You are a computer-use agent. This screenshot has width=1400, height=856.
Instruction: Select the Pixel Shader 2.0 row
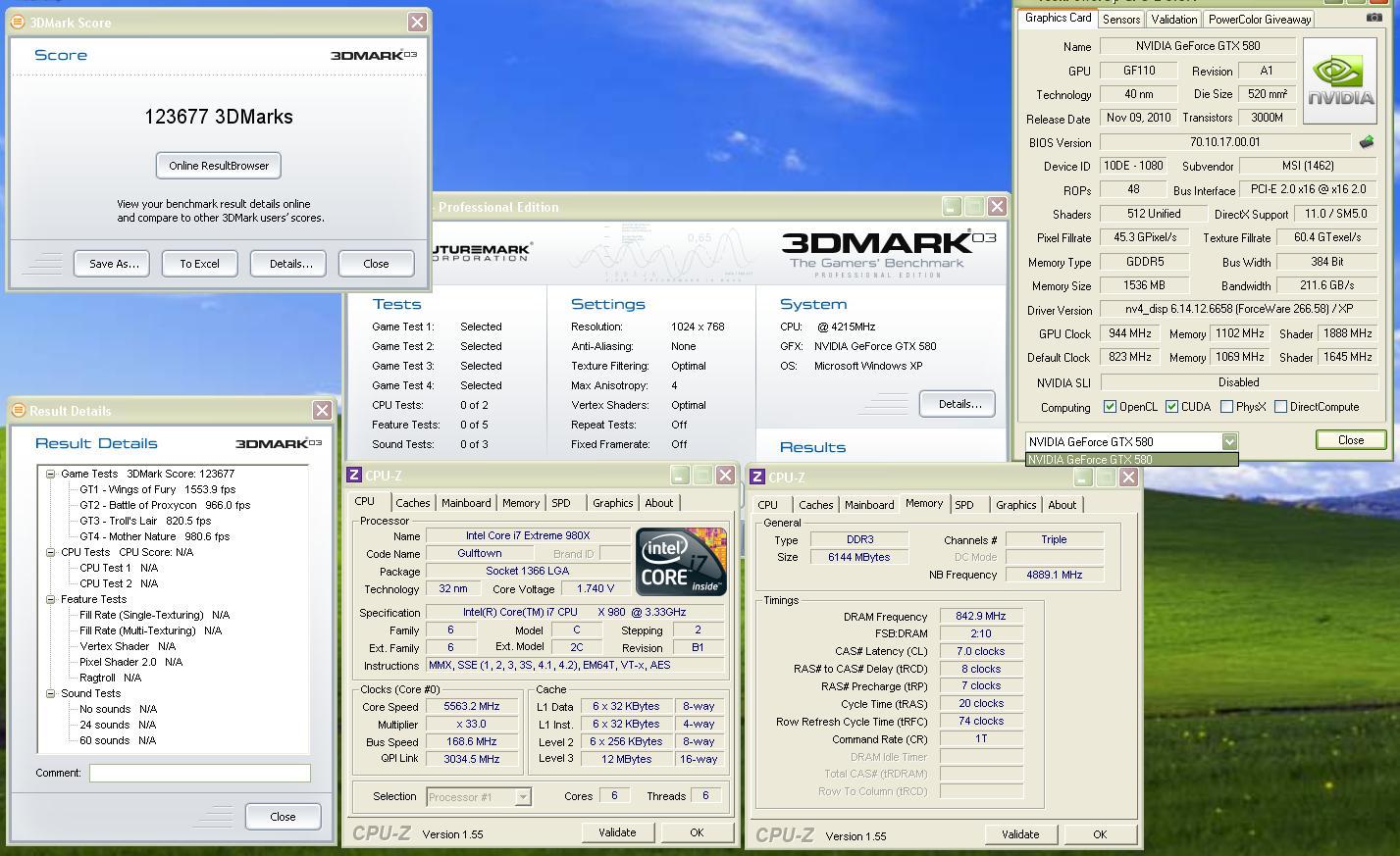coord(130,662)
